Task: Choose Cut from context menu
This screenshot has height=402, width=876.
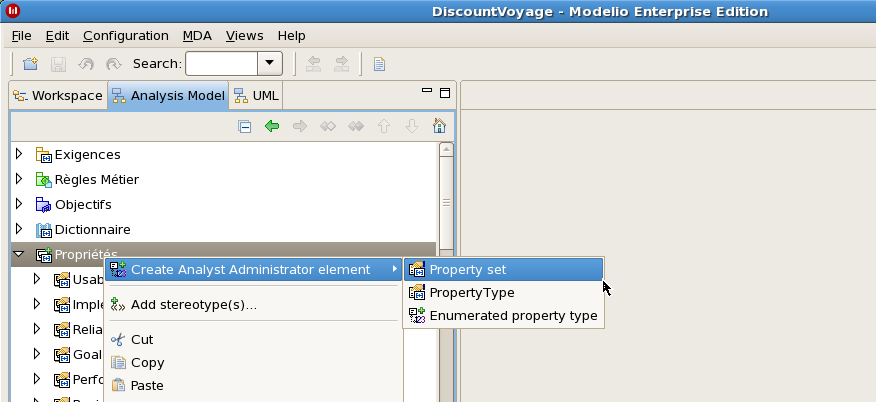Action: tap(253, 339)
